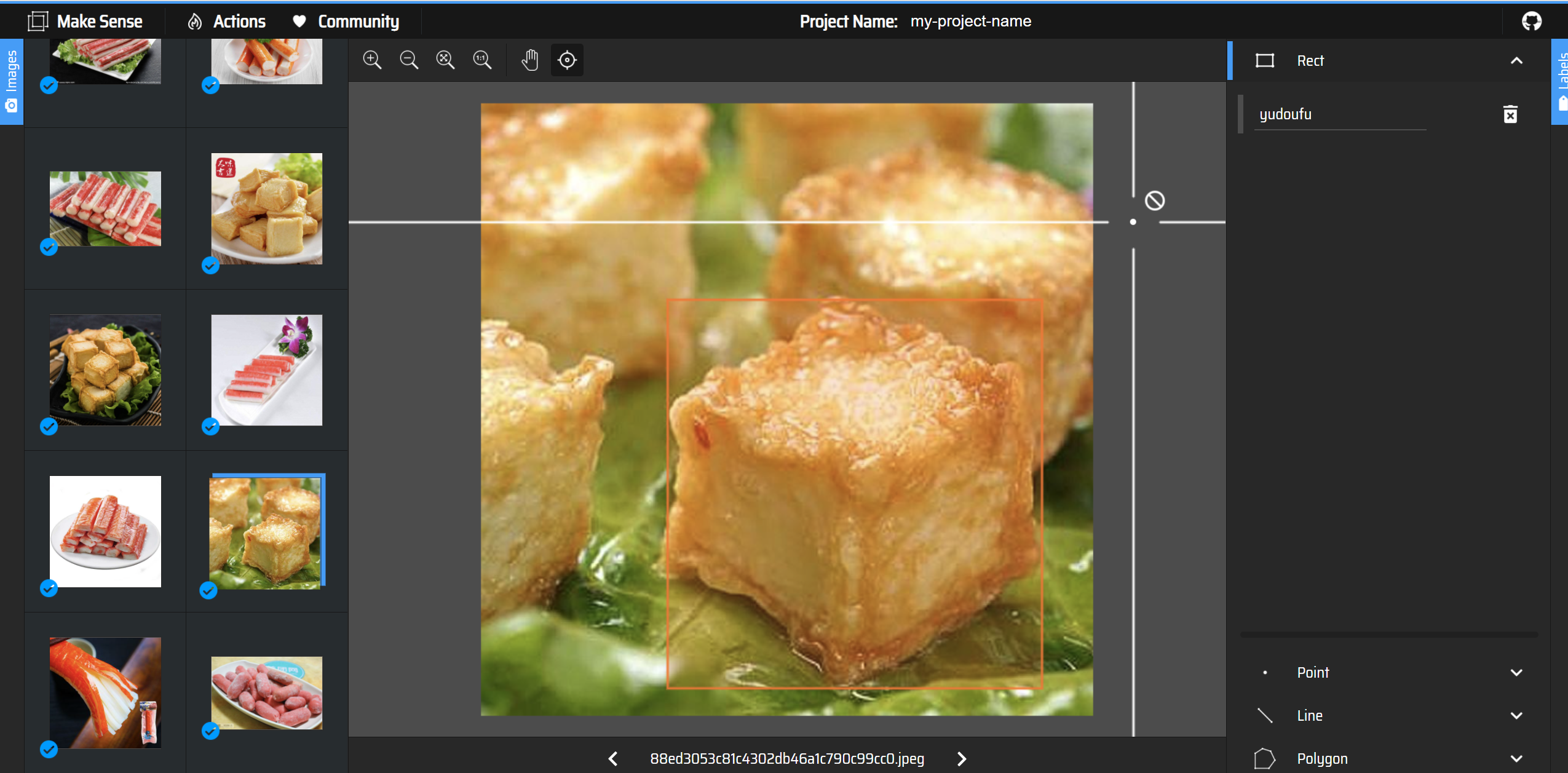Toggle the Images side panel tab
Image resolution: width=1568 pixels, height=773 pixels.
(11, 81)
